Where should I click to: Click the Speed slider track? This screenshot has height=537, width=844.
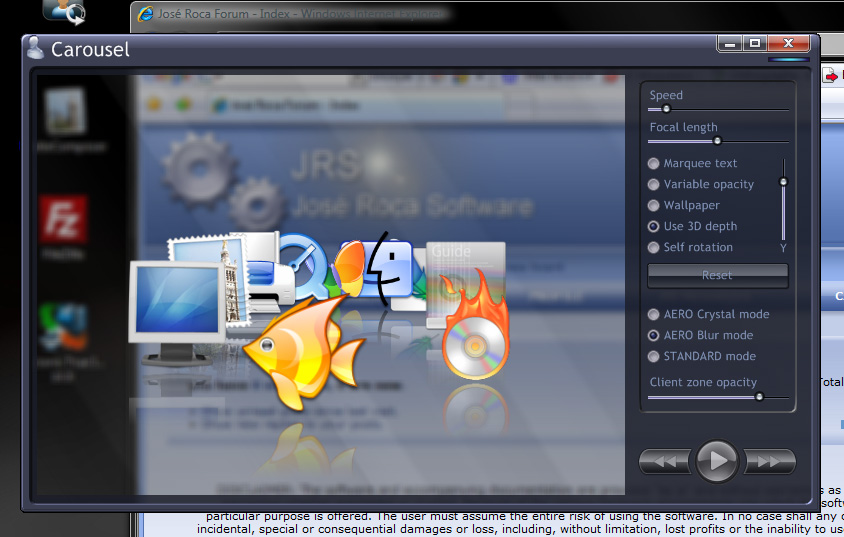click(719, 109)
